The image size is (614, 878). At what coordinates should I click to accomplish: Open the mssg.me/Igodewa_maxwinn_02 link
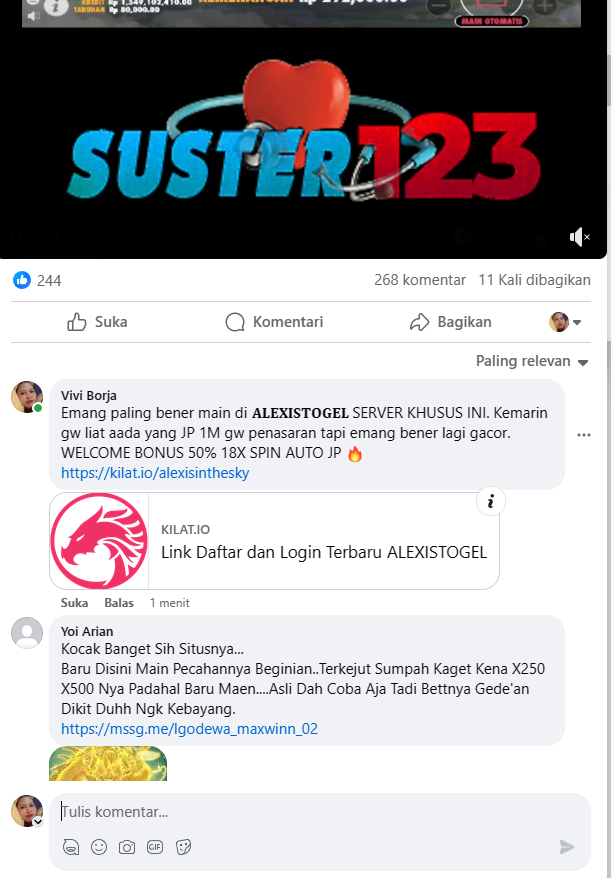pos(189,729)
